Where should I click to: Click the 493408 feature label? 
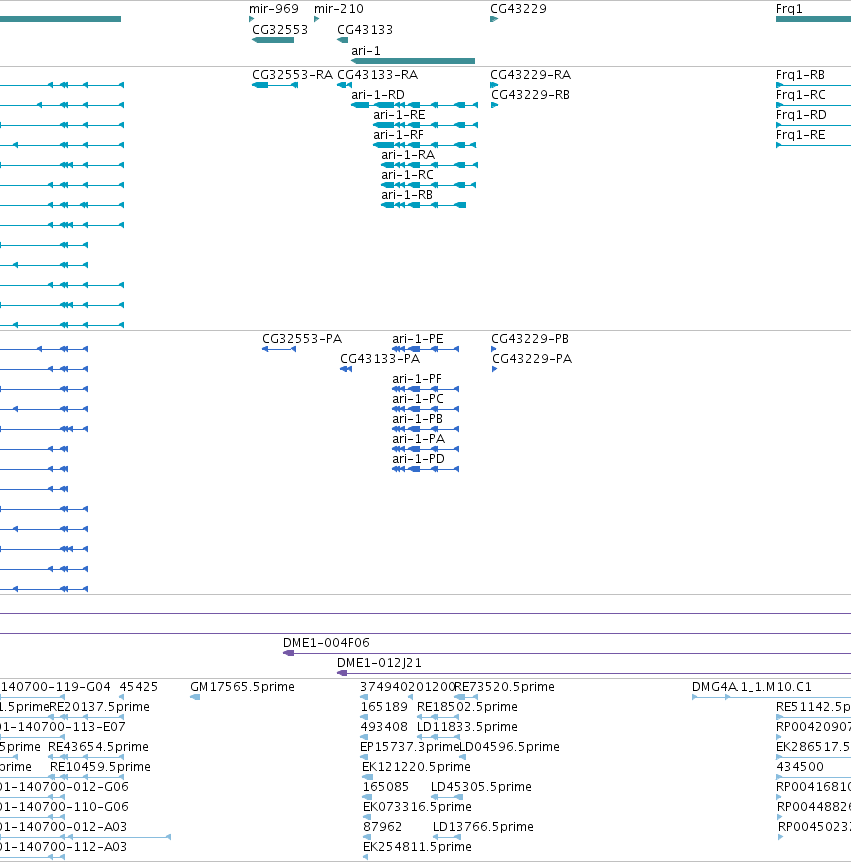(x=384, y=727)
